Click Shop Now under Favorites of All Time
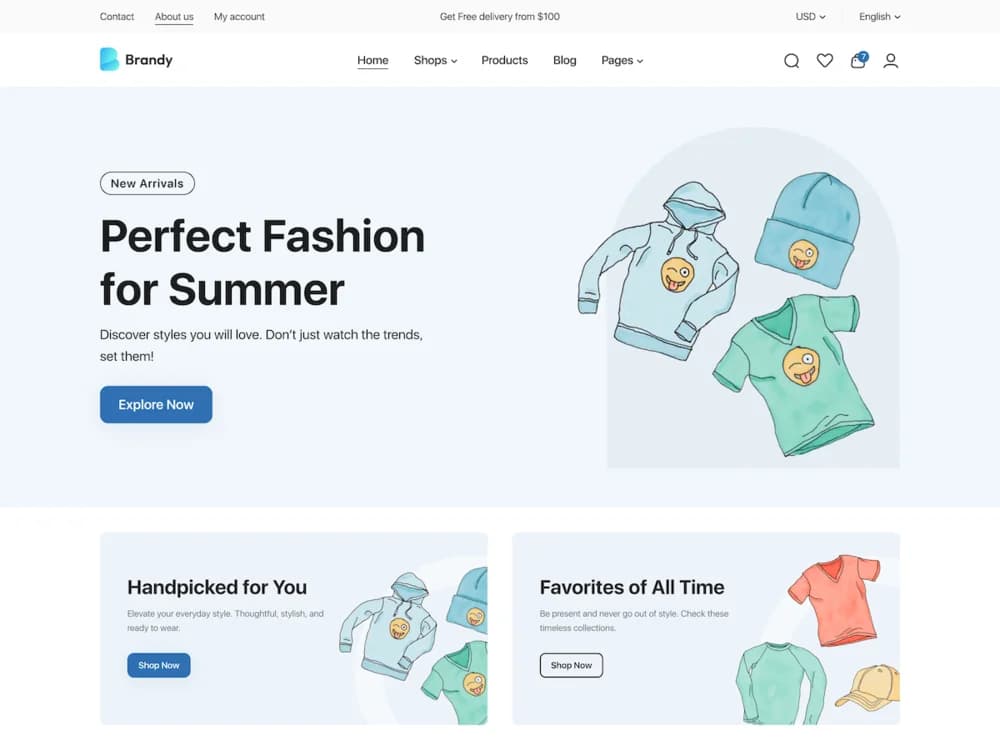1000x750 pixels. click(571, 665)
